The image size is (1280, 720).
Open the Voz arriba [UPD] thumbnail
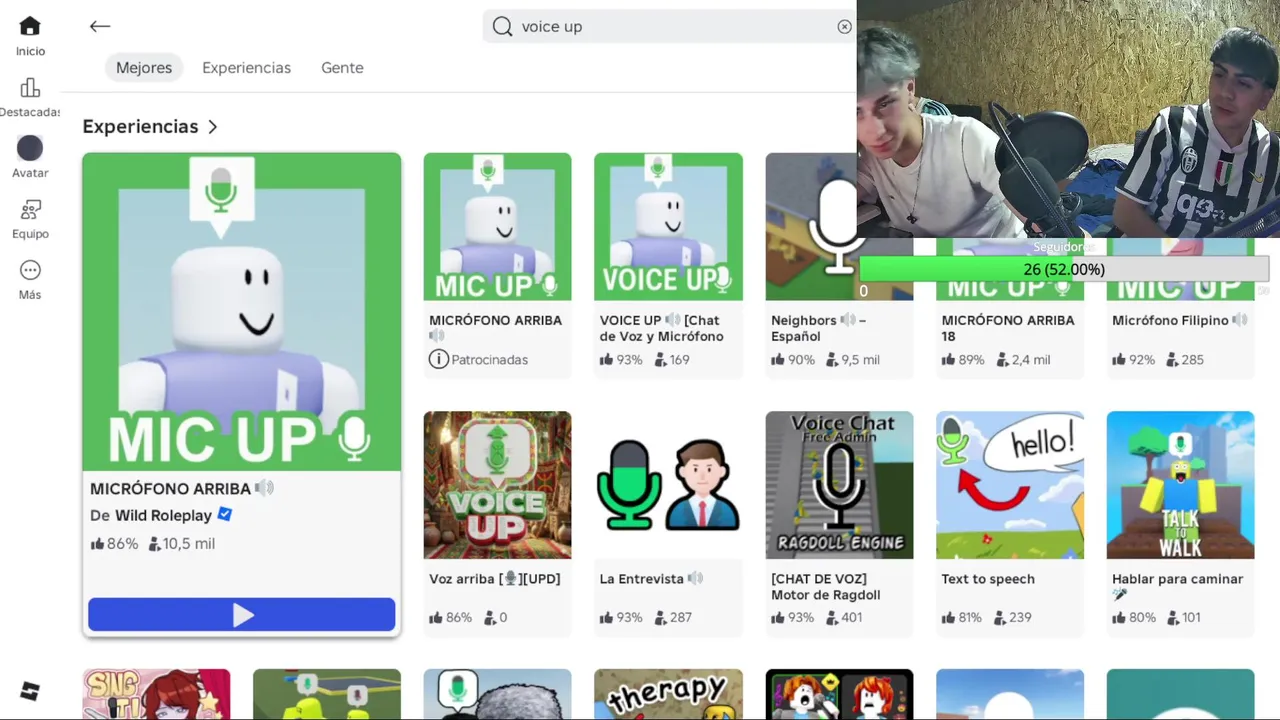coord(497,485)
